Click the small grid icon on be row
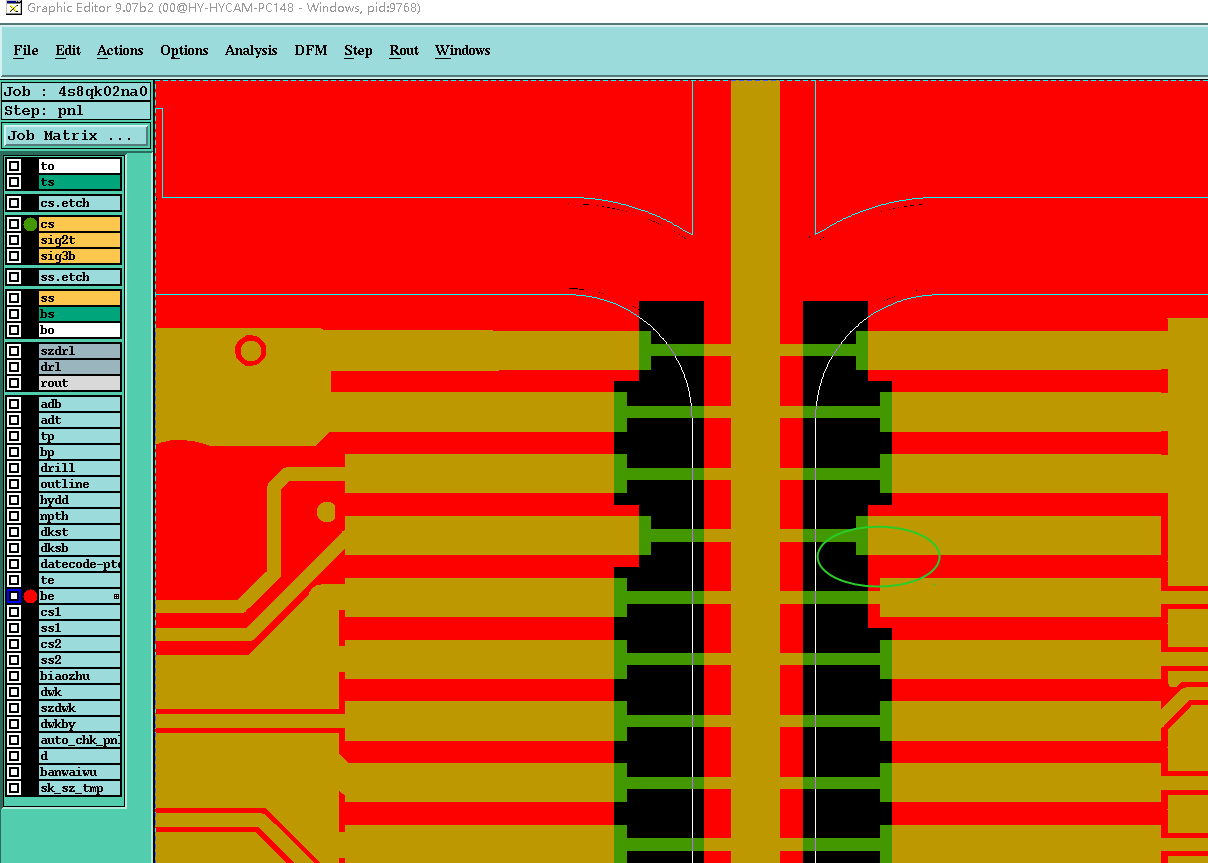Screen dimensions: 1208x863 [116, 596]
